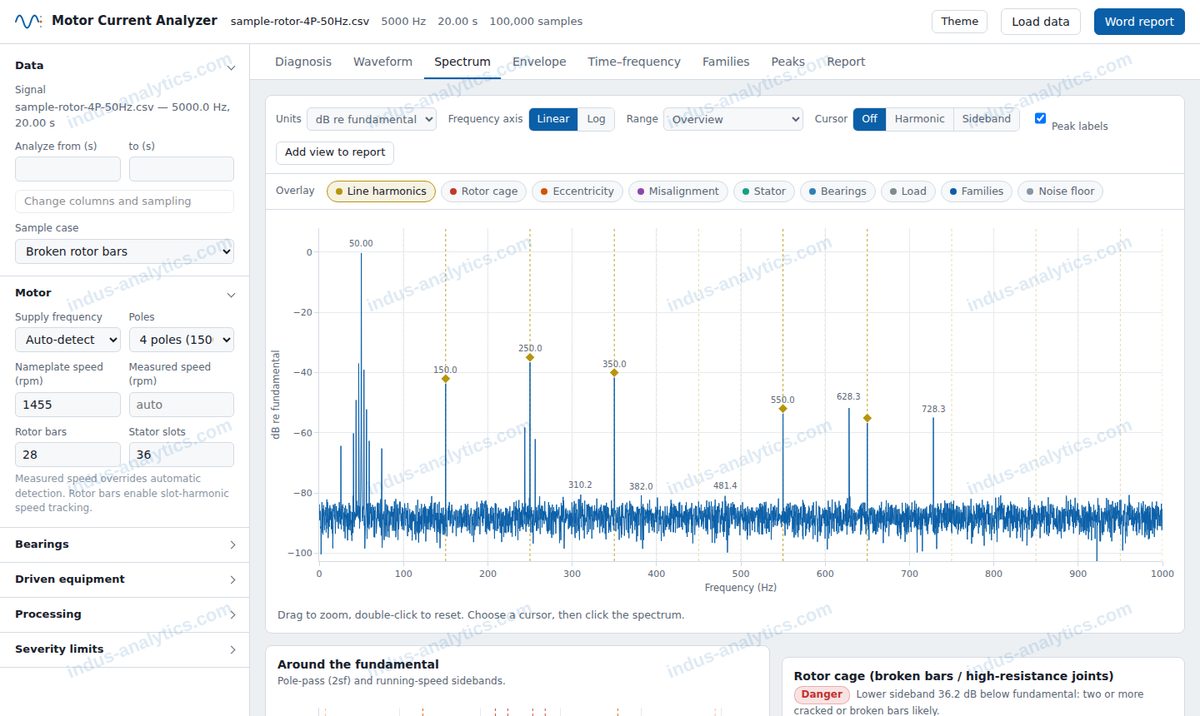
Task: Enable the Rotor cage overlay
Action: (x=483, y=191)
